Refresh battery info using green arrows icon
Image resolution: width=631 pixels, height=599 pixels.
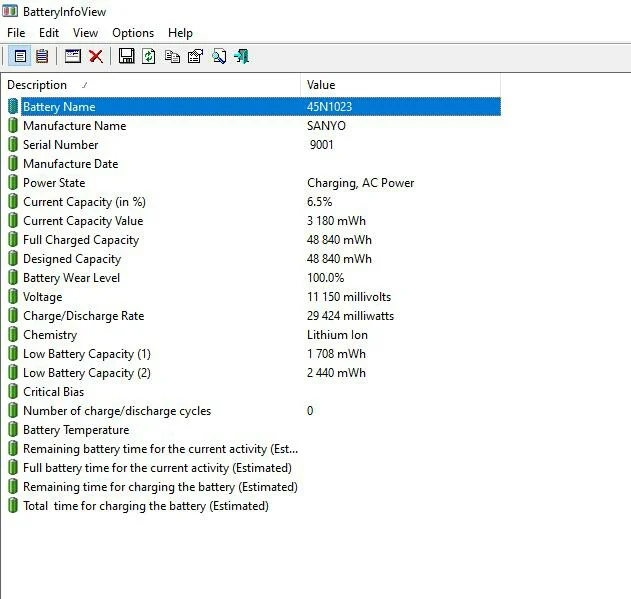148,56
